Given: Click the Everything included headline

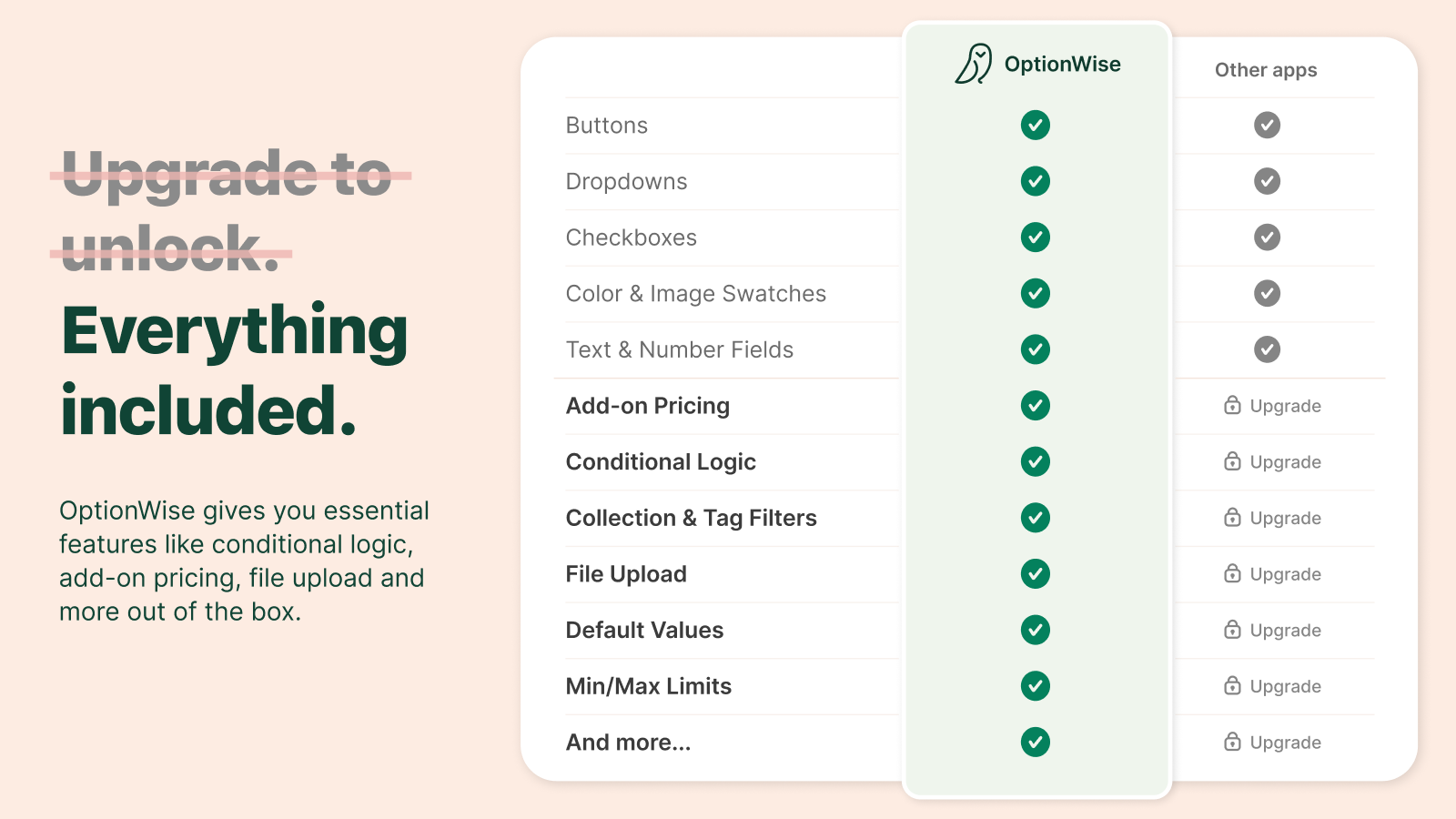Looking at the screenshot, I should click(x=235, y=369).
